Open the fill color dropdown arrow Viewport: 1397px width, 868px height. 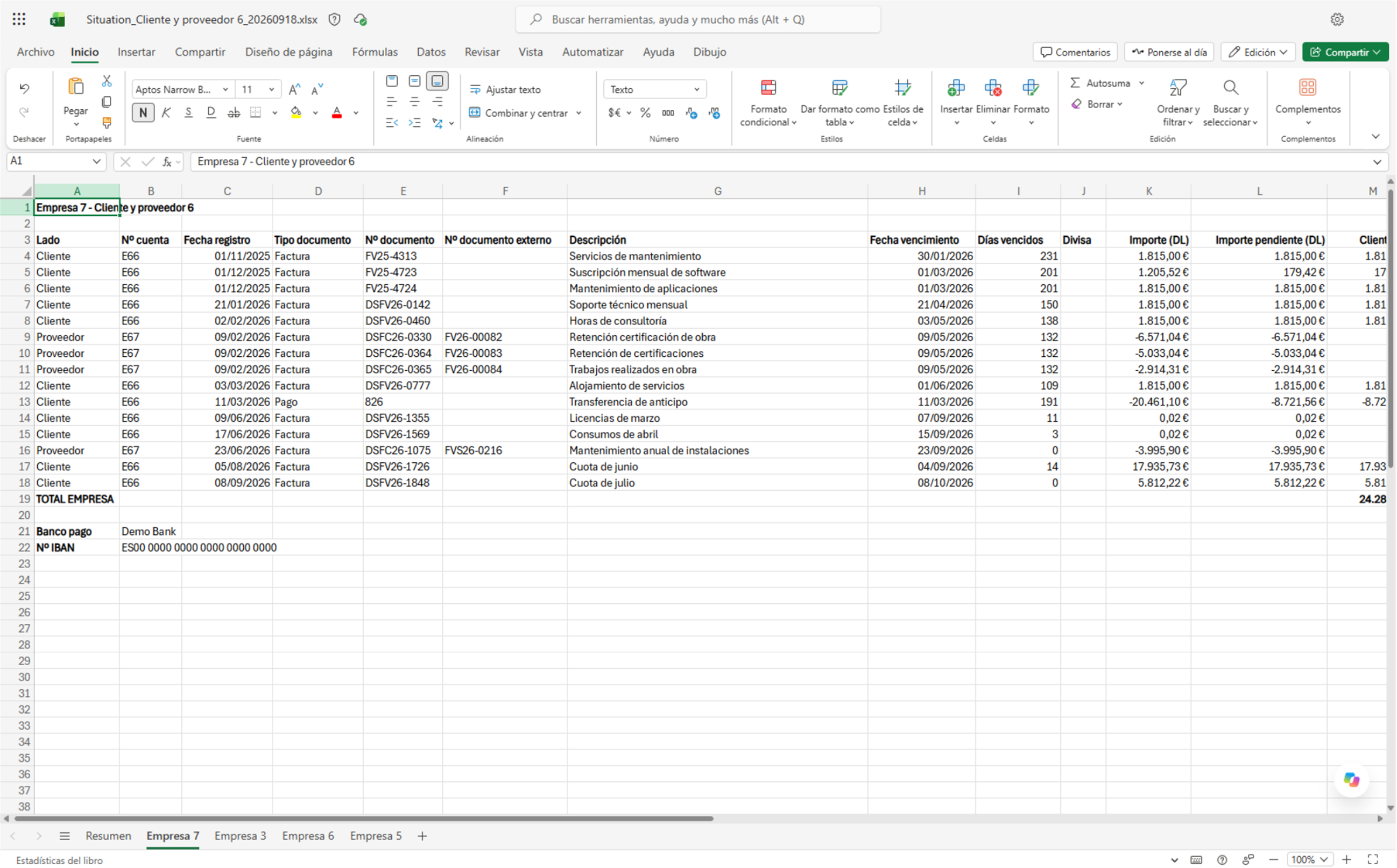[316, 113]
